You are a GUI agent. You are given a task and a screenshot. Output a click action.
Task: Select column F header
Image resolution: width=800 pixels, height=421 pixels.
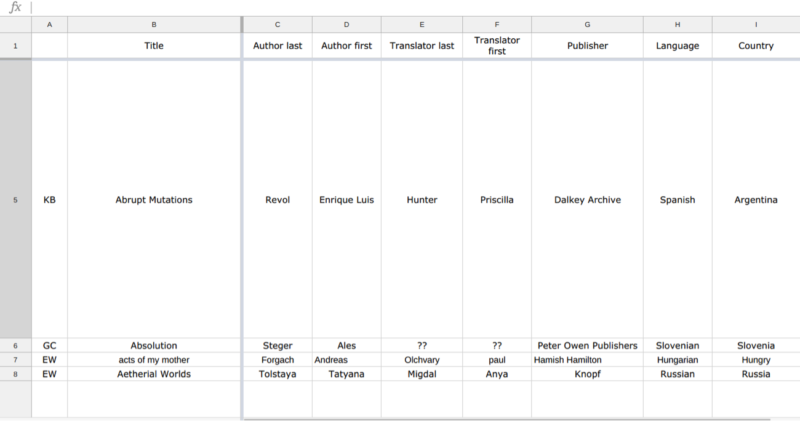[497, 24]
